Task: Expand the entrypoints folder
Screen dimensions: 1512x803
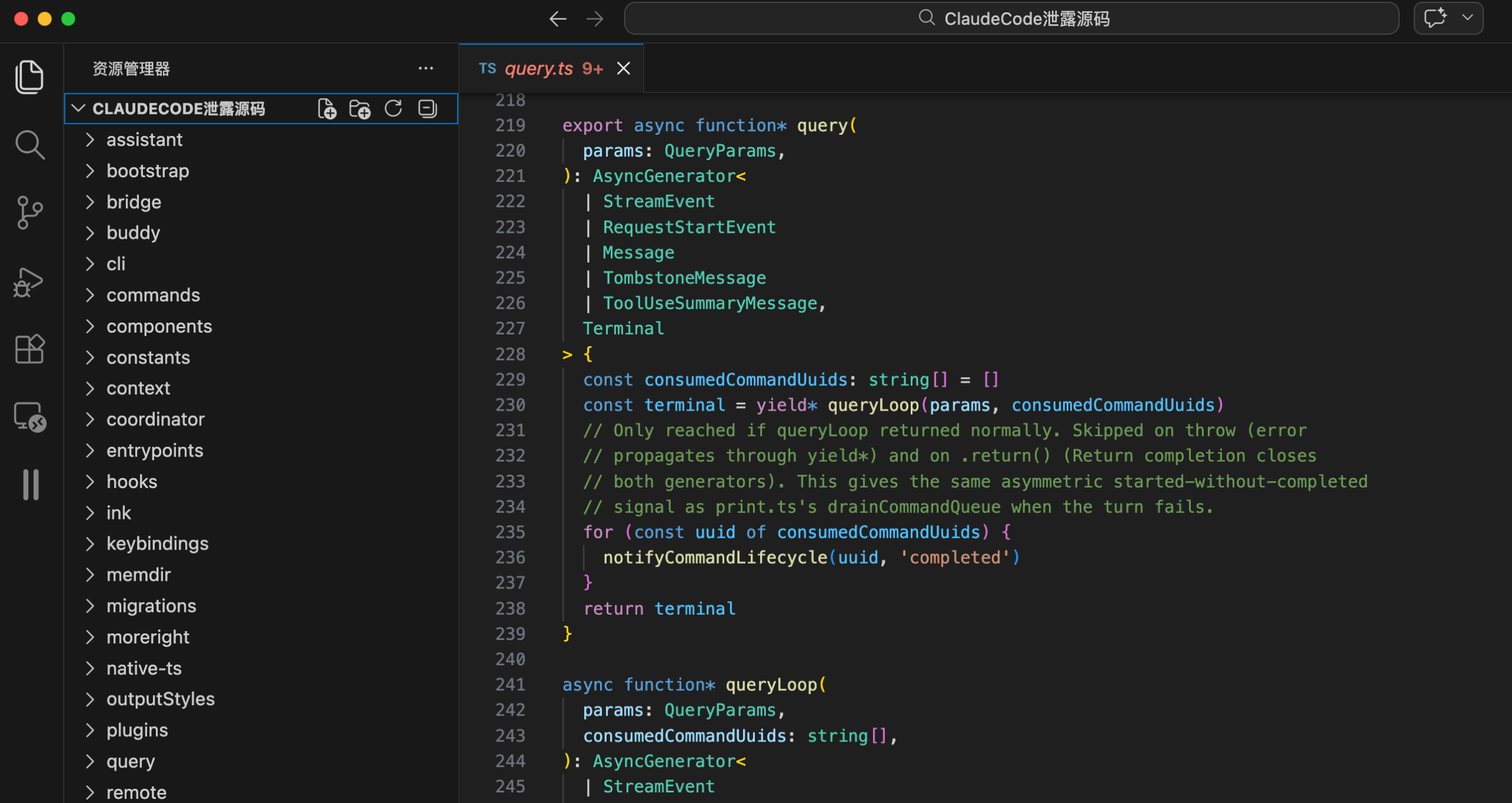Action: point(155,450)
